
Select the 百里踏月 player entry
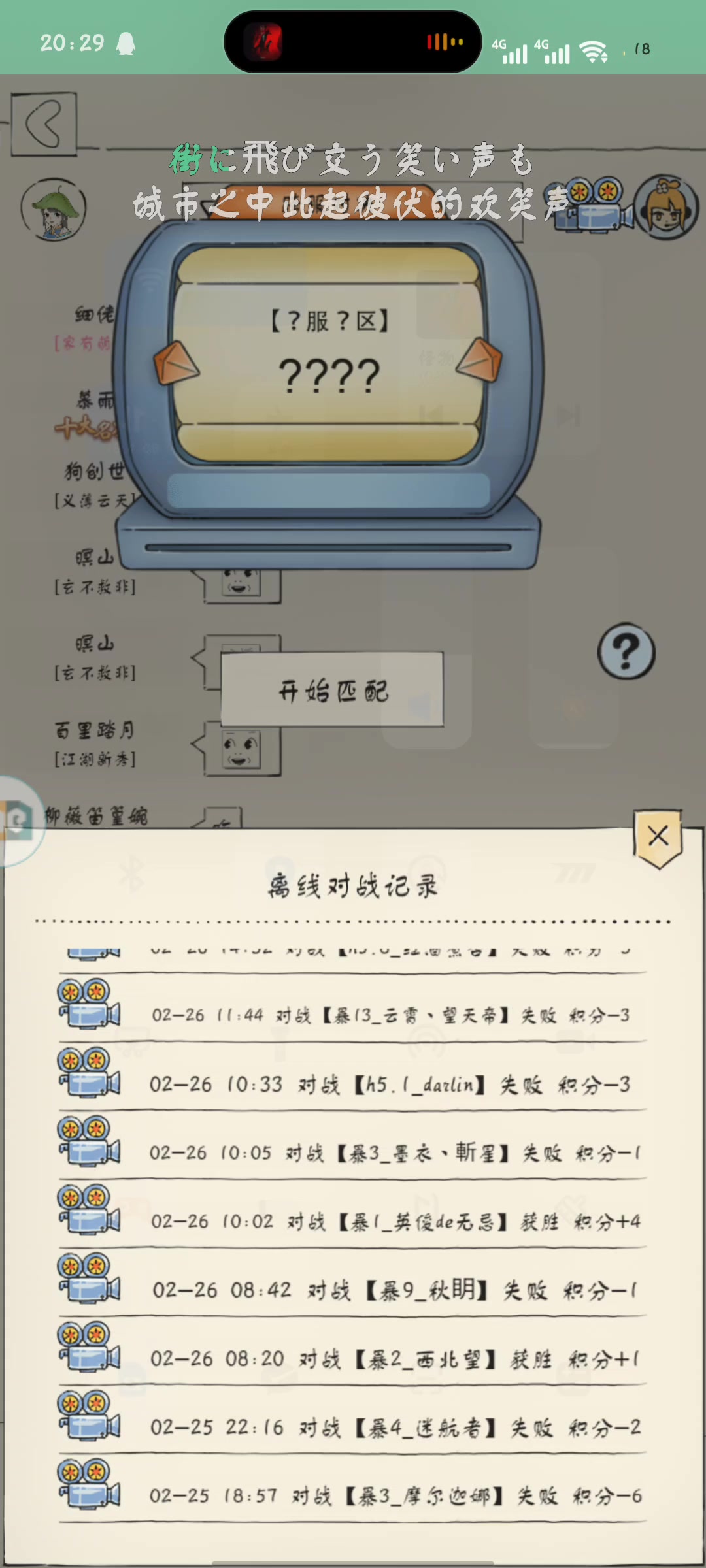coord(95,743)
